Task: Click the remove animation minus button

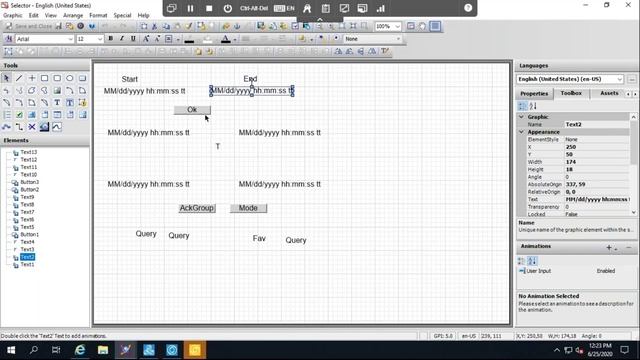Action: pyautogui.click(x=629, y=247)
